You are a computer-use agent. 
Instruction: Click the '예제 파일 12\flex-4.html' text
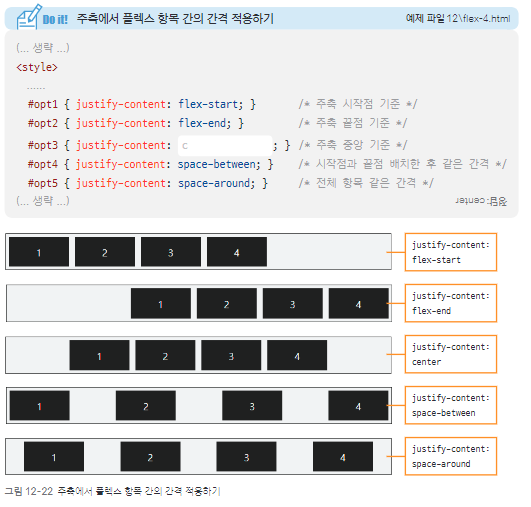coord(458,18)
